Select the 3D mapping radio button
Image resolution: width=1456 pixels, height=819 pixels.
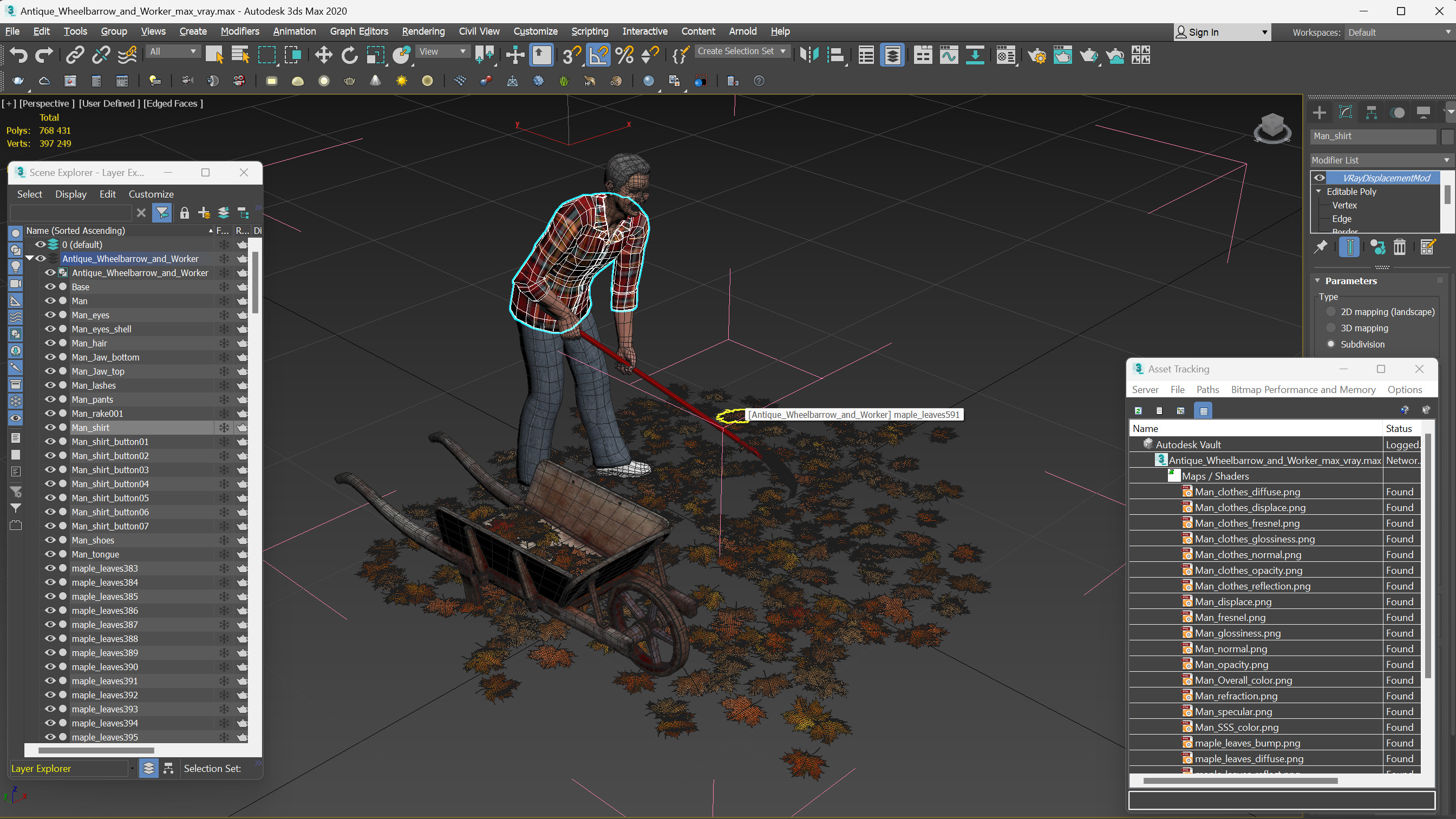point(1330,328)
